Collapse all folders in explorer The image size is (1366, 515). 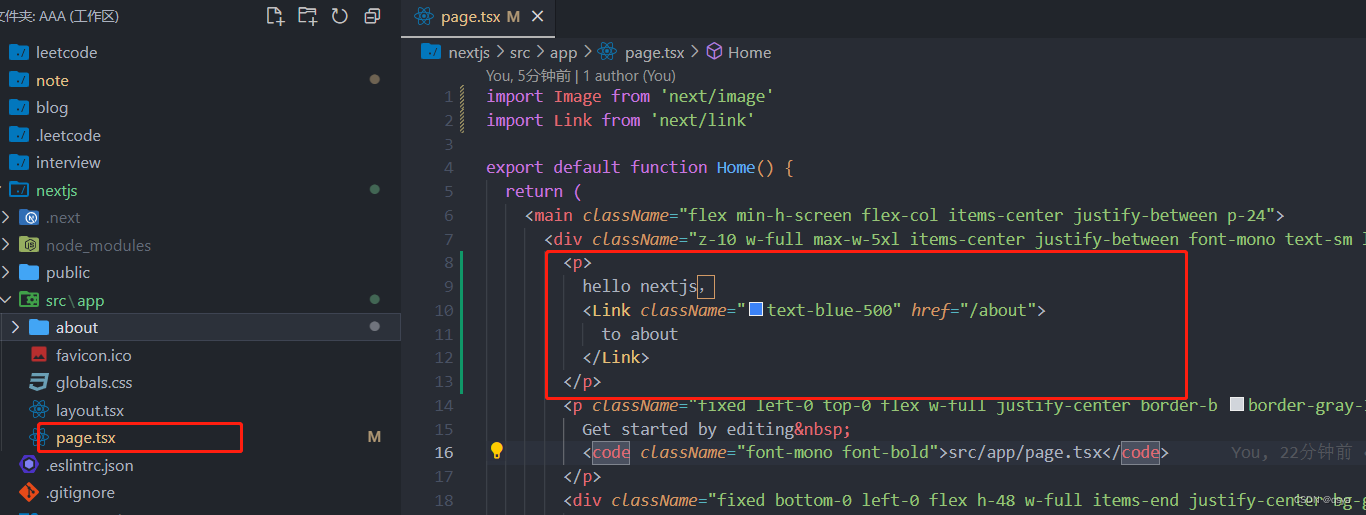(372, 16)
